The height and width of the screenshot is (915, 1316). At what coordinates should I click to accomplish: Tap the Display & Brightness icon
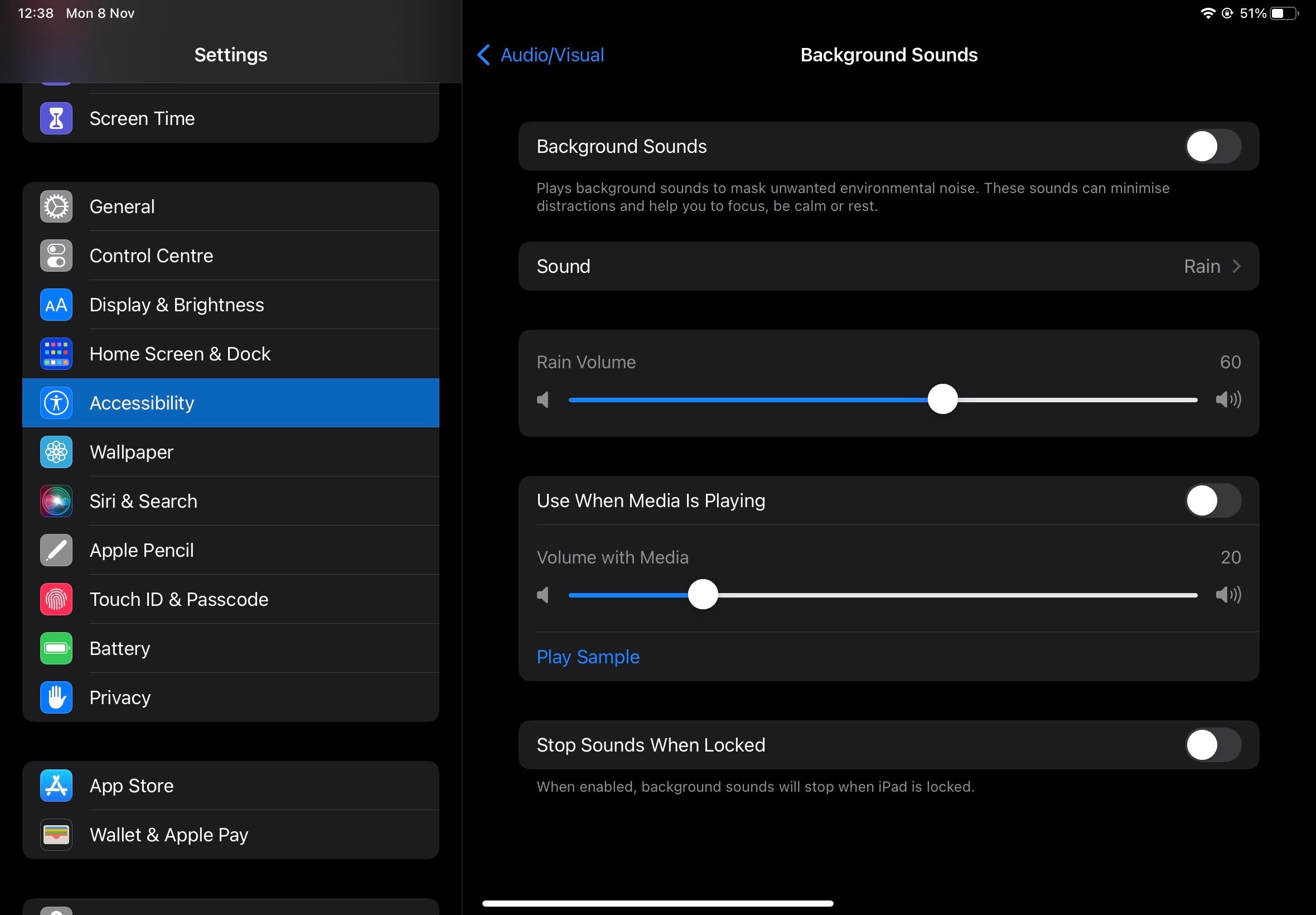click(x=56, y=305)
